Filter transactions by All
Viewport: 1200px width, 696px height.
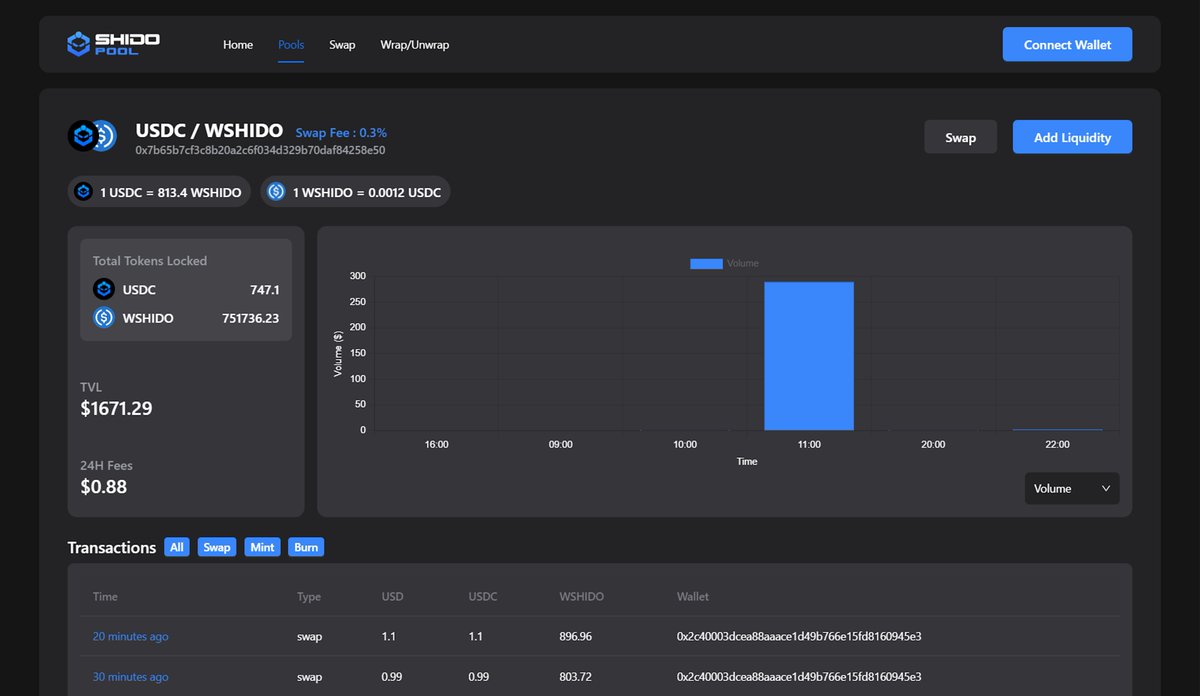click(x=177, y=547)
